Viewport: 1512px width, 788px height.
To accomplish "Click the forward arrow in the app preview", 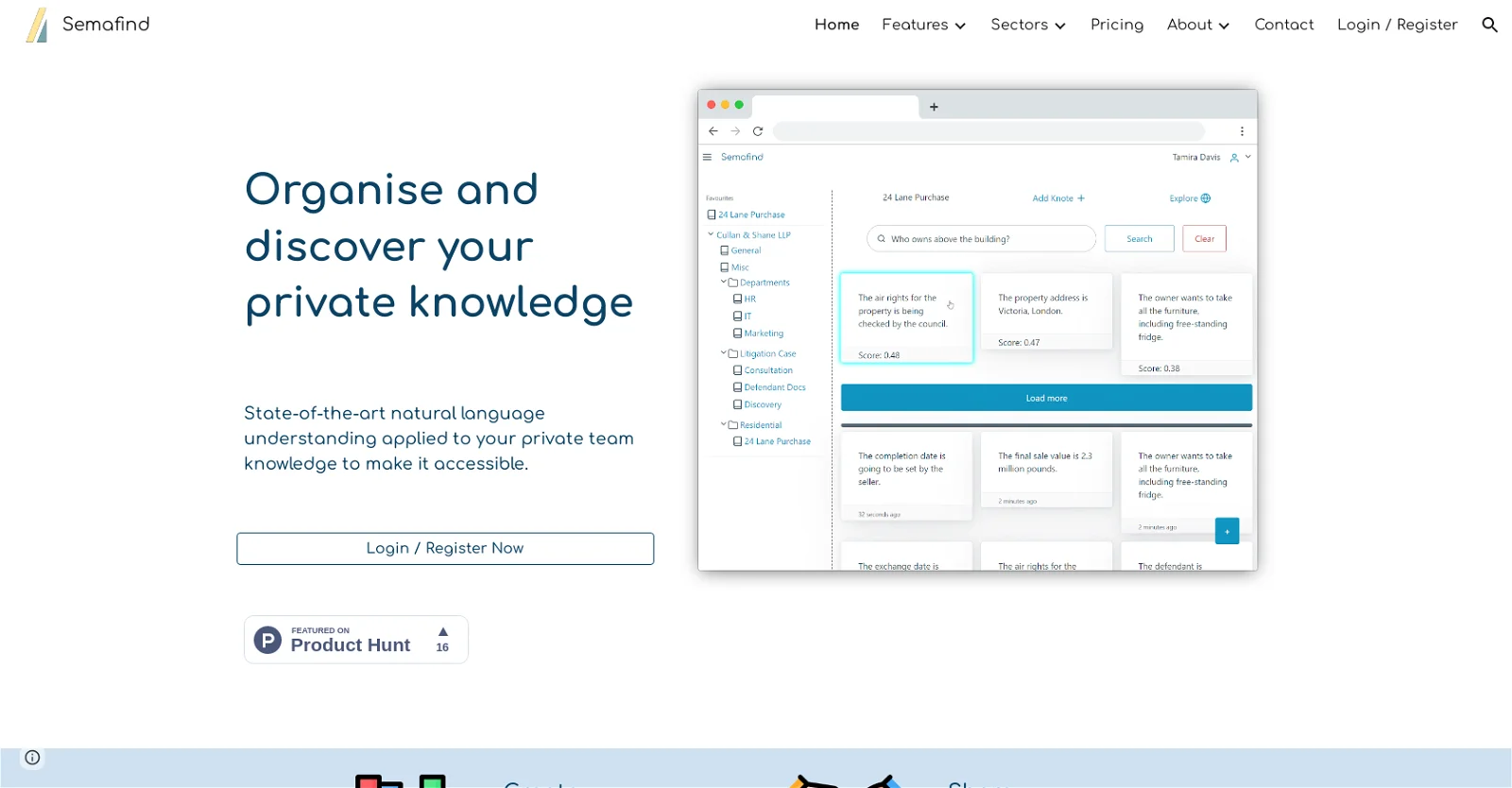I will click(735, 131).
